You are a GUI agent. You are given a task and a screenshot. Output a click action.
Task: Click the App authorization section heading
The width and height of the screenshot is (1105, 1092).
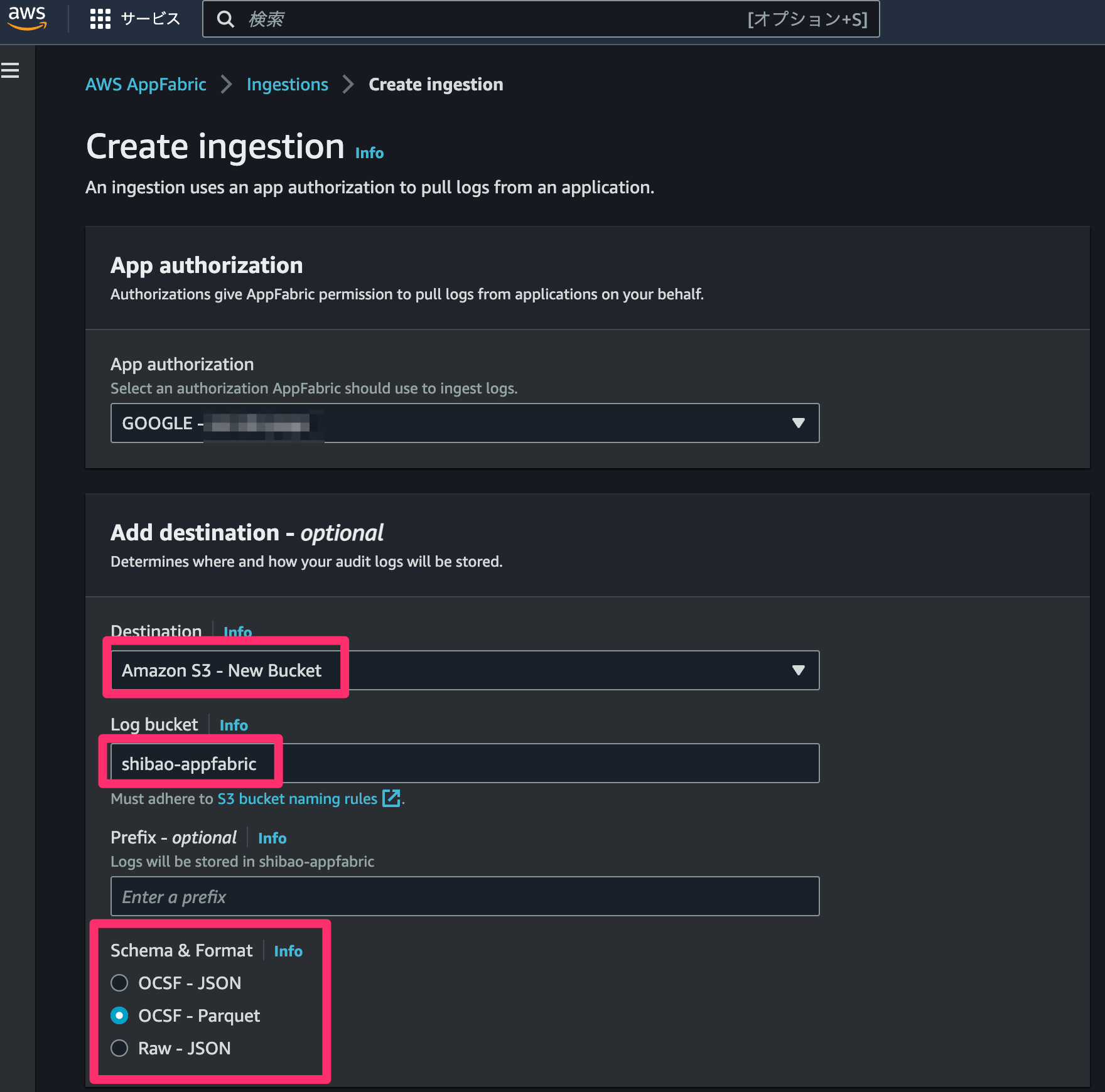click(207, 265)
